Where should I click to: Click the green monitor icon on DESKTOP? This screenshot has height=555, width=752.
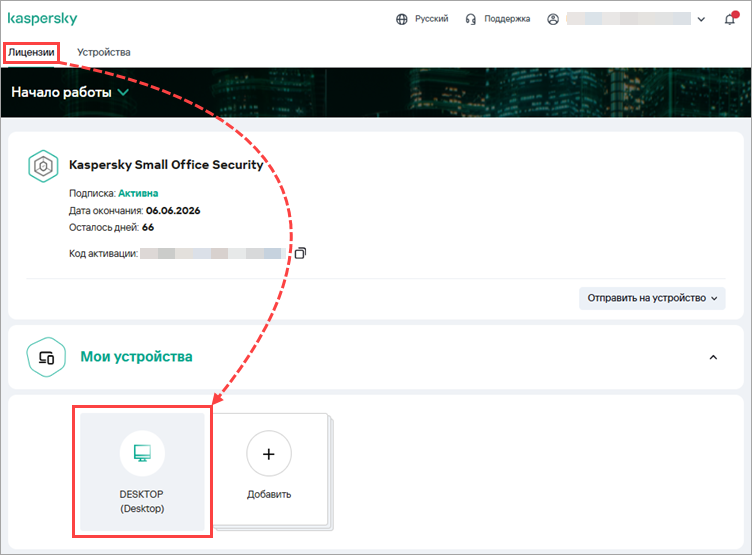(142, 453)
